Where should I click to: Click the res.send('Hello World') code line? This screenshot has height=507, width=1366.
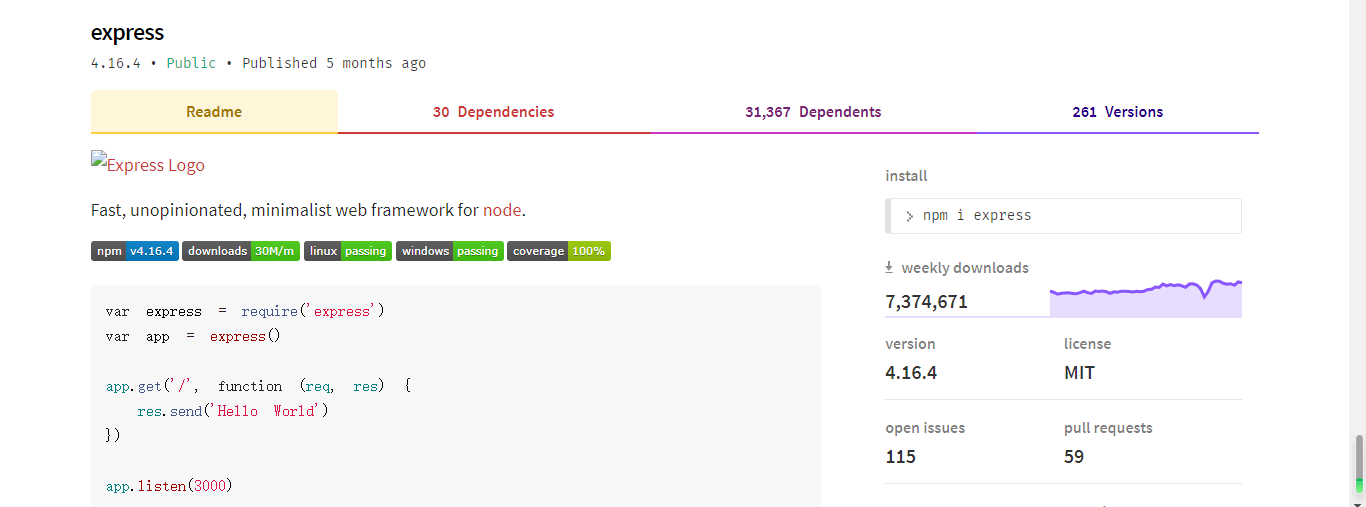(233, 411)
